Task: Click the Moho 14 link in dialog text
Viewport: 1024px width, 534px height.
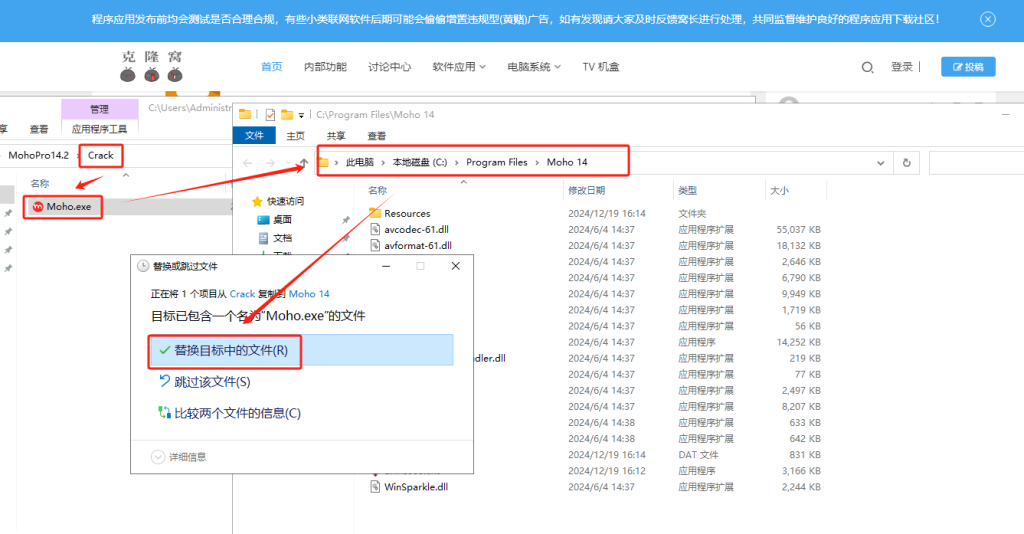Action: (309, 294)
